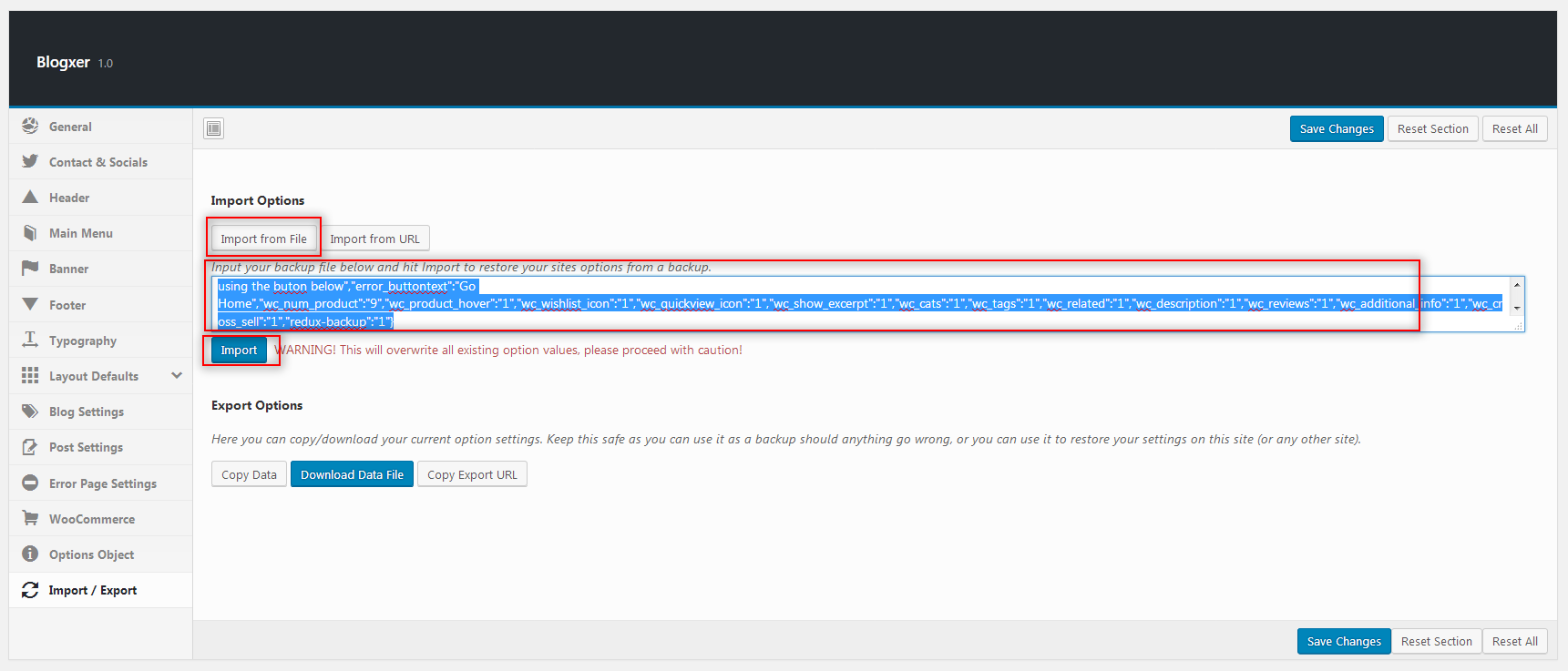Click the Layout Defaults grid icon
The image size is (1568, 671).
tap(30, 375)
